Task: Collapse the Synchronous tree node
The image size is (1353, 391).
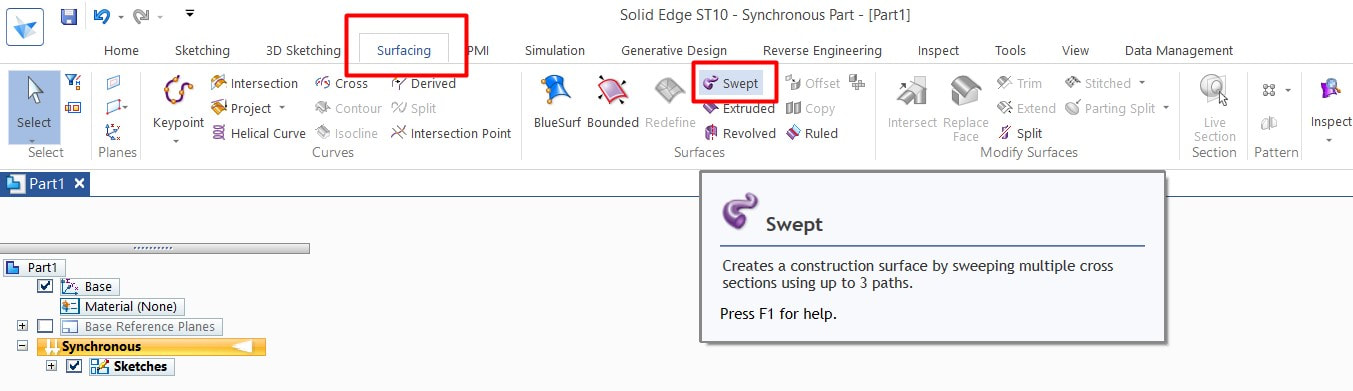Action: click(x=22, y=346)
